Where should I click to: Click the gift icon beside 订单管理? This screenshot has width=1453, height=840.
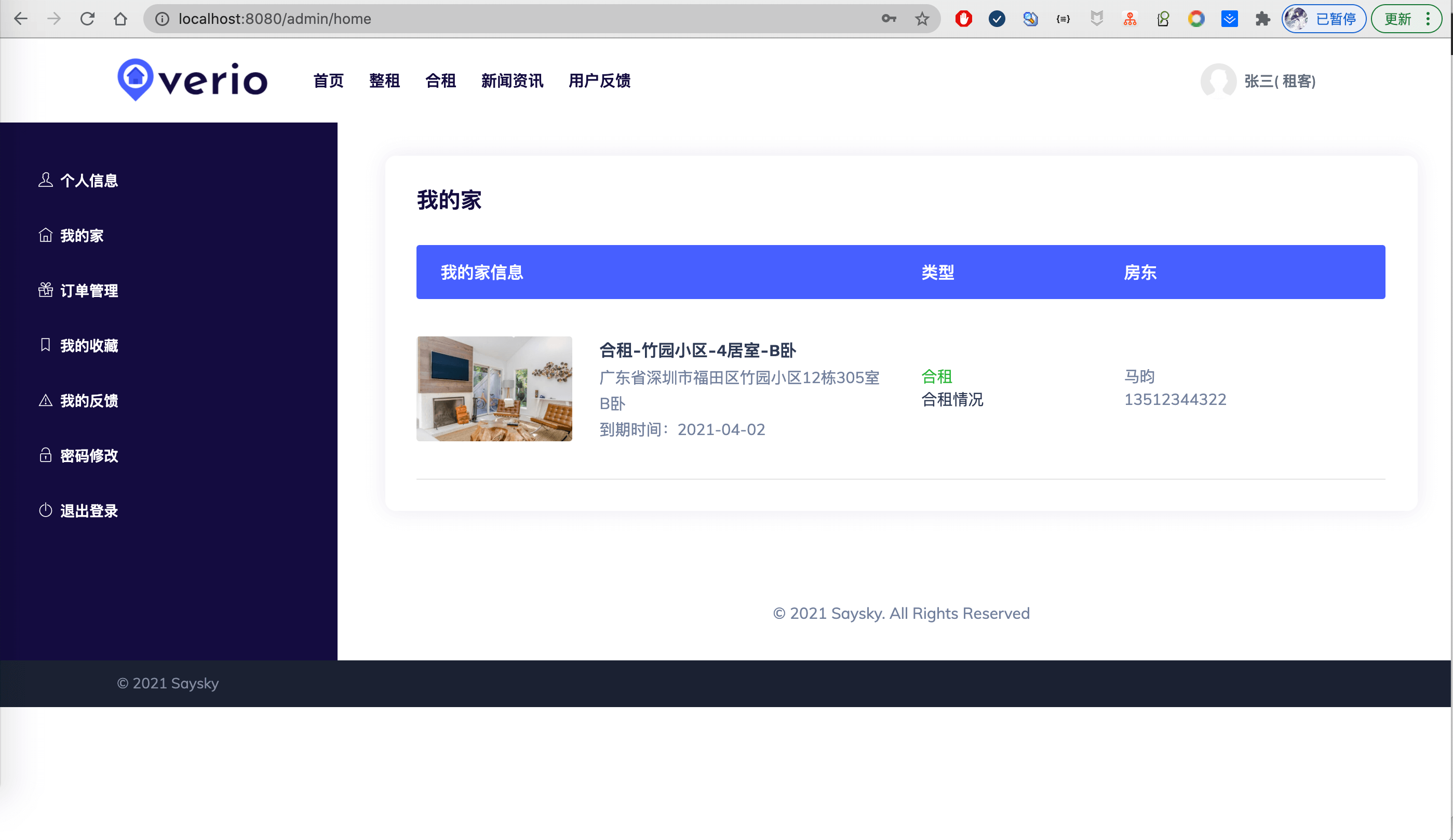click(46, 290)
